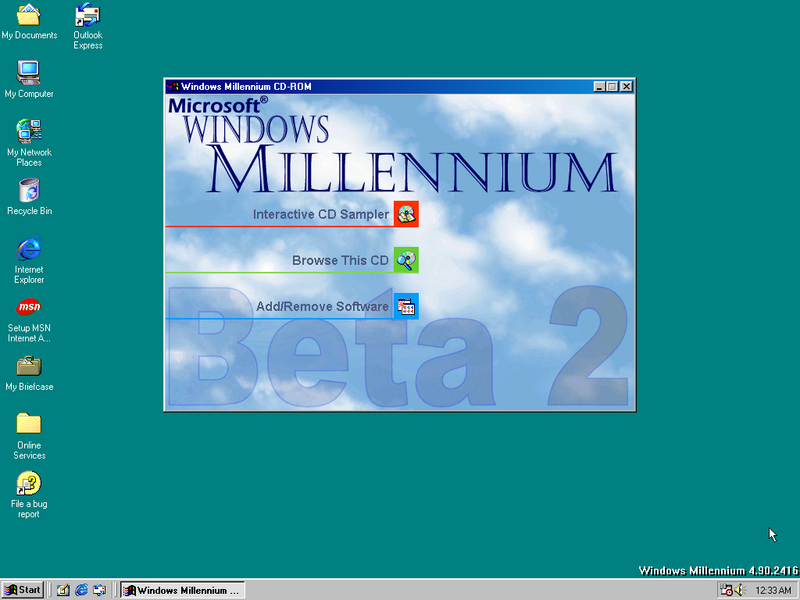Select the My Documents desktop icon
This screenshot has width=800, height=600.
[29, 15]
